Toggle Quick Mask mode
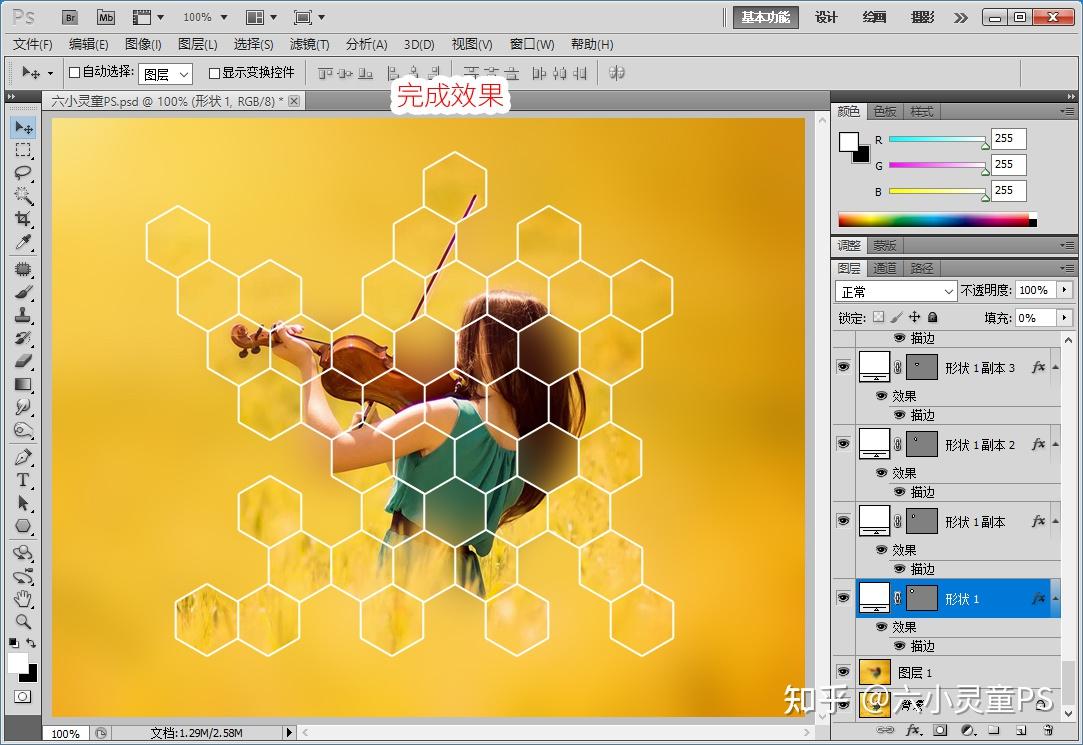 tap(22, 697)
